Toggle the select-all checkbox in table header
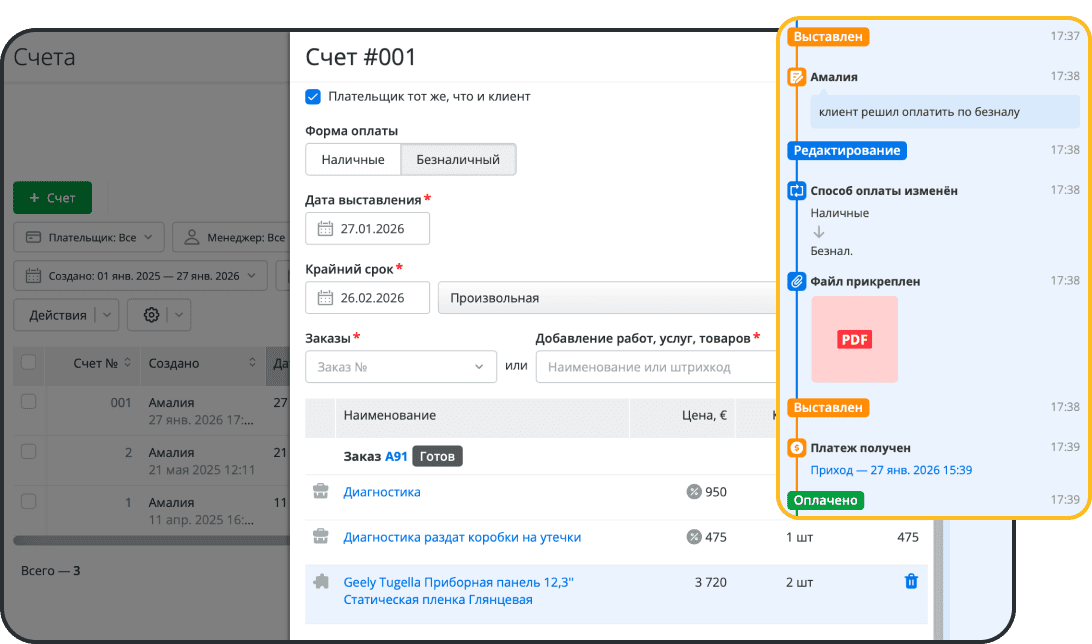Viewport: 1092px width, 644px height. pos(29,363)
